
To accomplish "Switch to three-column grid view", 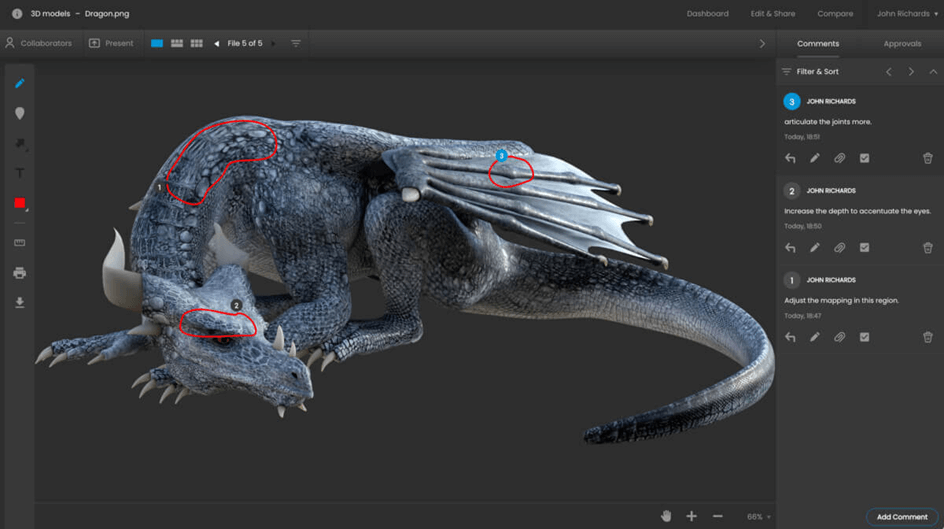I will (x=197, y=43).
